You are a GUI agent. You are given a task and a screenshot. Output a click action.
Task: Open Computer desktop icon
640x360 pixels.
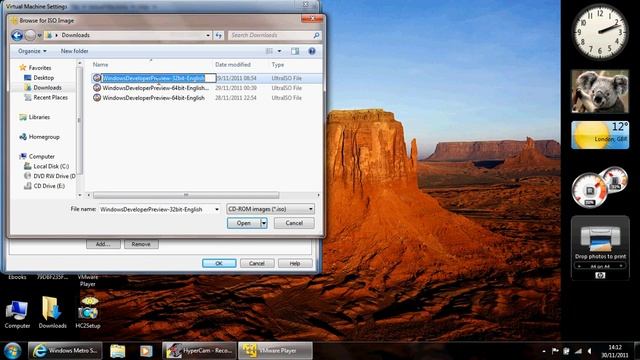tap(17, 314)
